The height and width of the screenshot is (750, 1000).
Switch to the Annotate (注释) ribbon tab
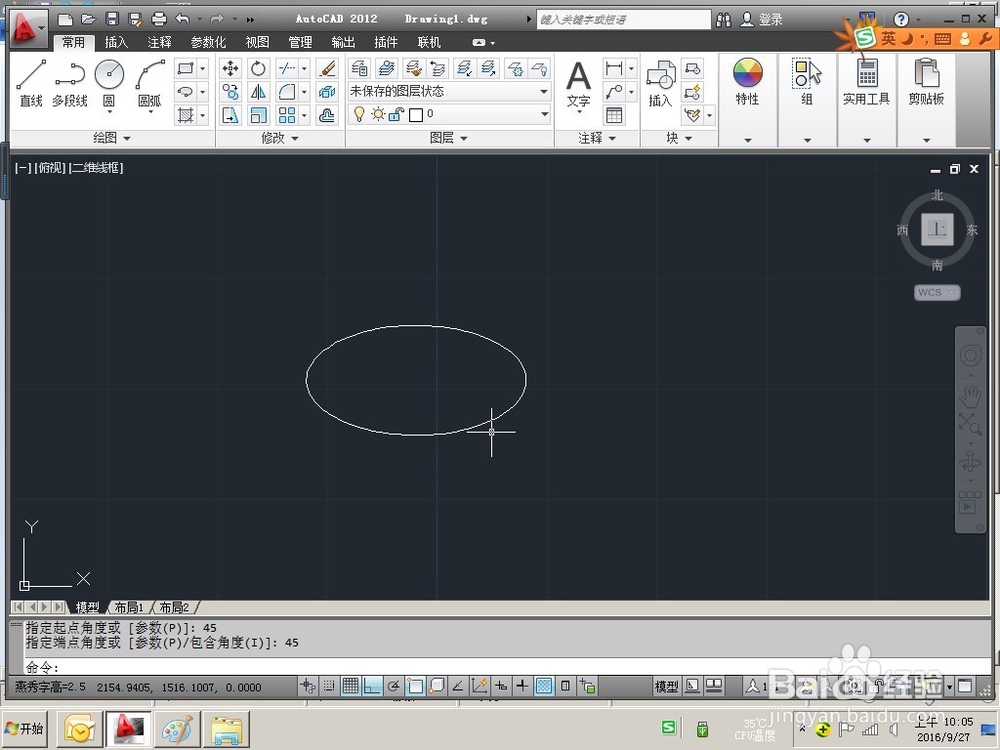click(159, 42)
